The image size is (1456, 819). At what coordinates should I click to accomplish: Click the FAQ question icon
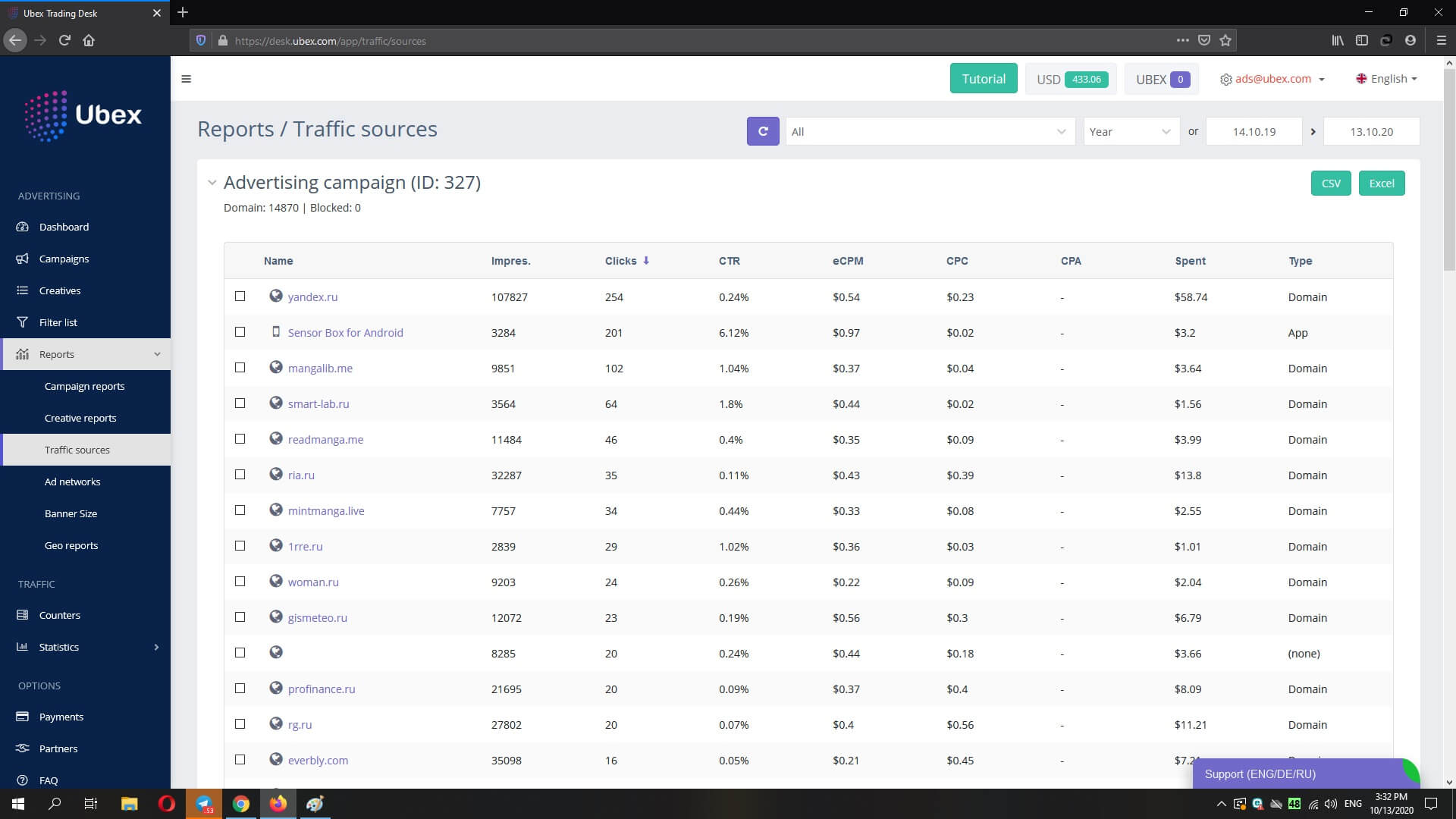pyautogui.click(x=23, y=780)
